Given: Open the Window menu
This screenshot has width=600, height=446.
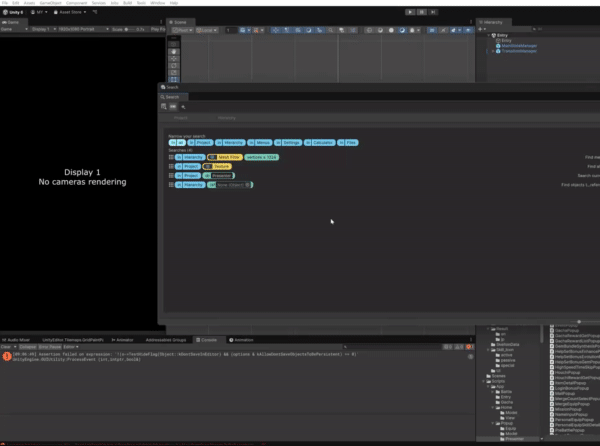Looking at the screenshot, I should (158, 3).
